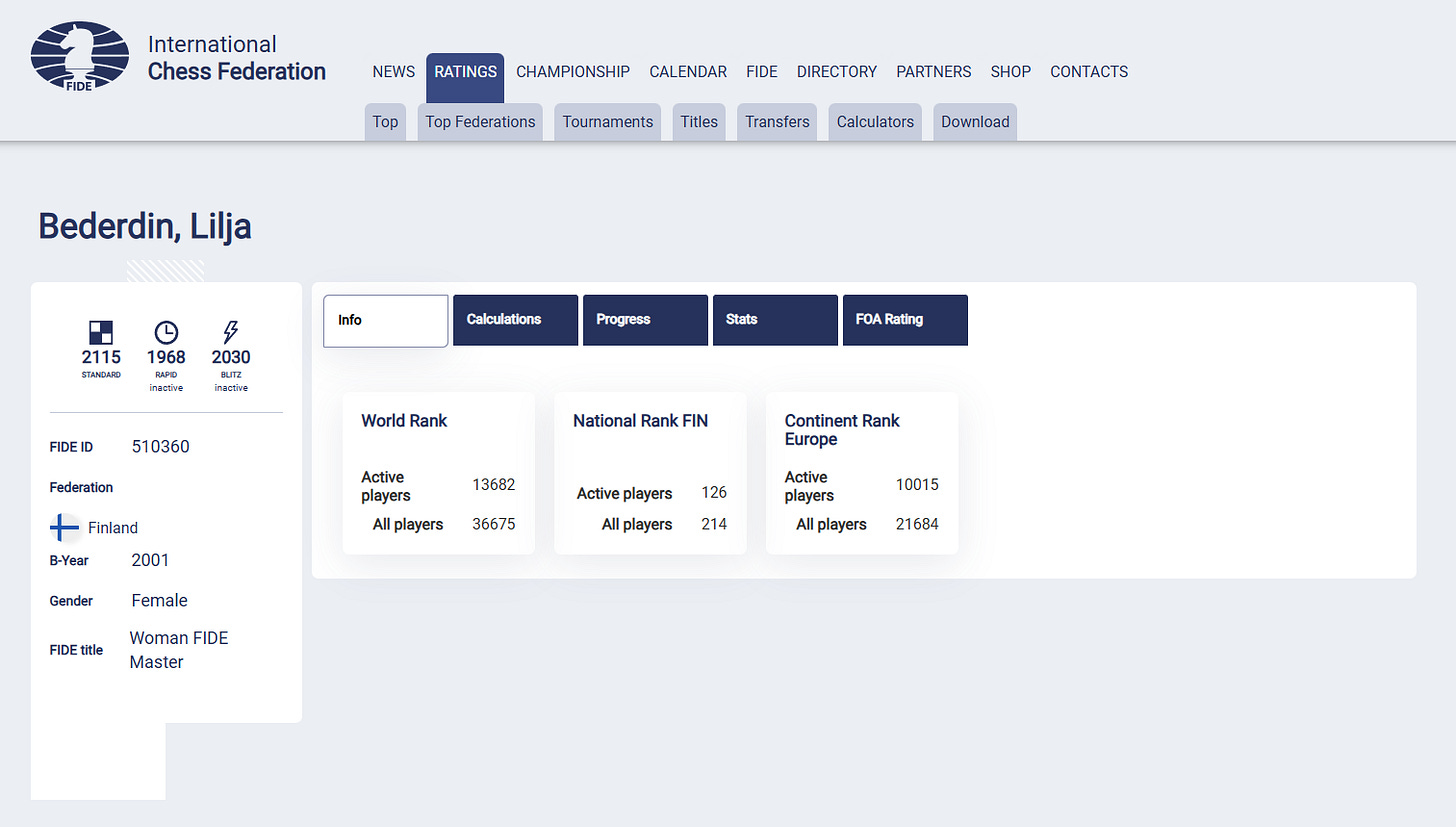Viewport: 1456px width, 827px height.
Task: Switch to the Calculations tab
Action: pos(515,320)
